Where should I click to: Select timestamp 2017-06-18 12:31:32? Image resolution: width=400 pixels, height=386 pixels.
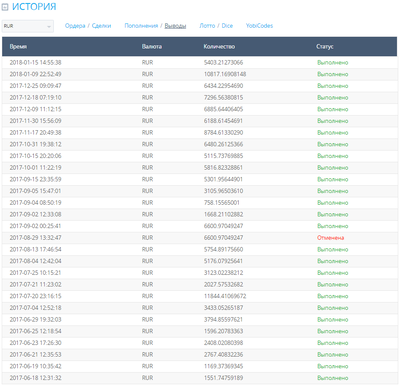point(35,378)
